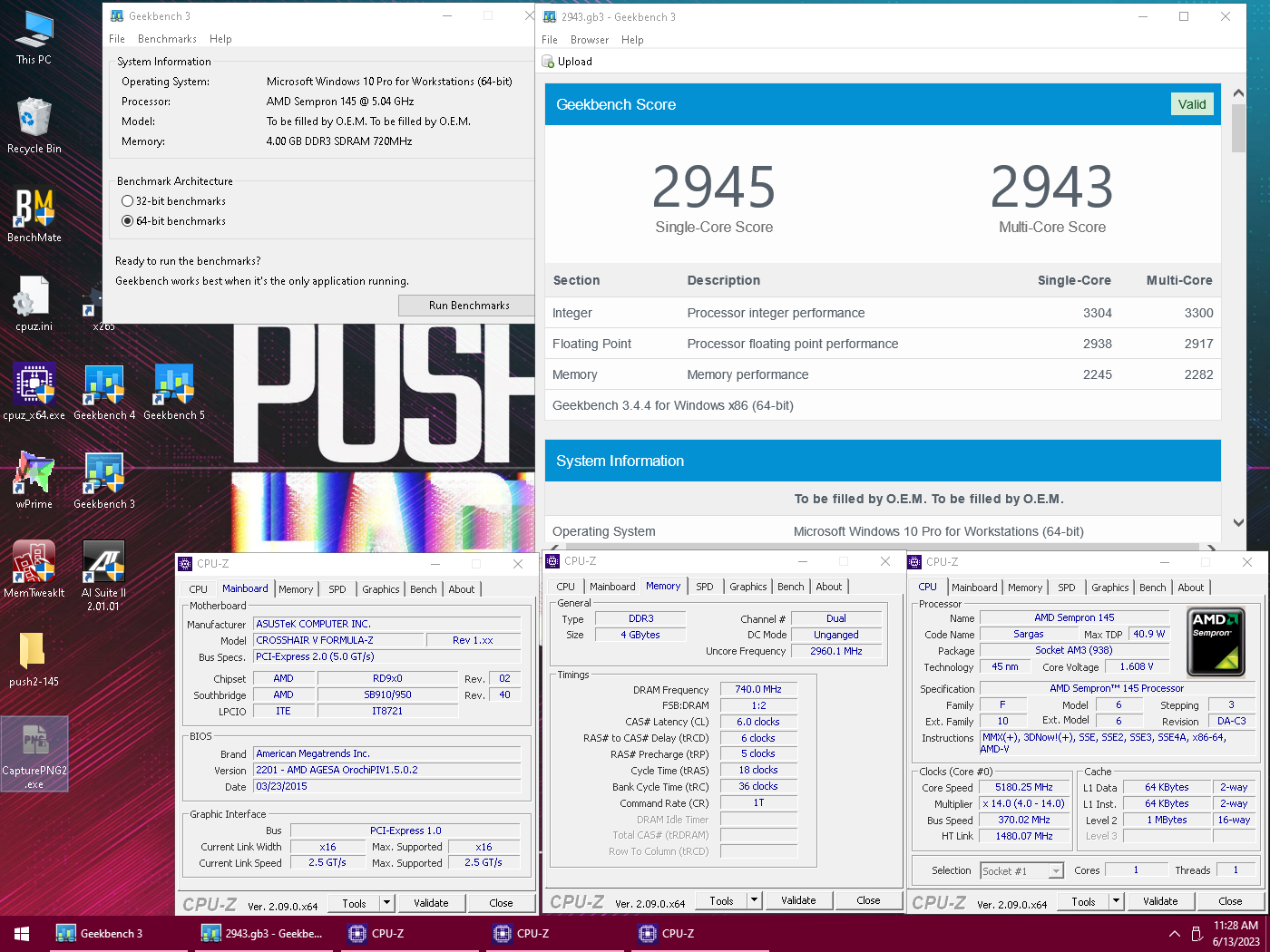Click the Core Speed 5180.25 MHz field
The image size is (1270, 952).
click(1024, 787)
